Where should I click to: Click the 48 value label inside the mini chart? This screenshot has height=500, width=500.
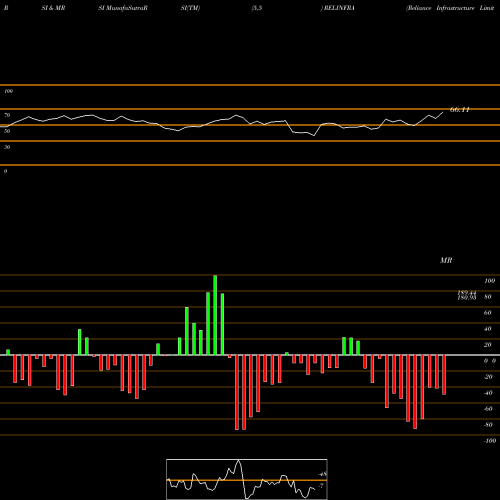[x=323, y=474]
